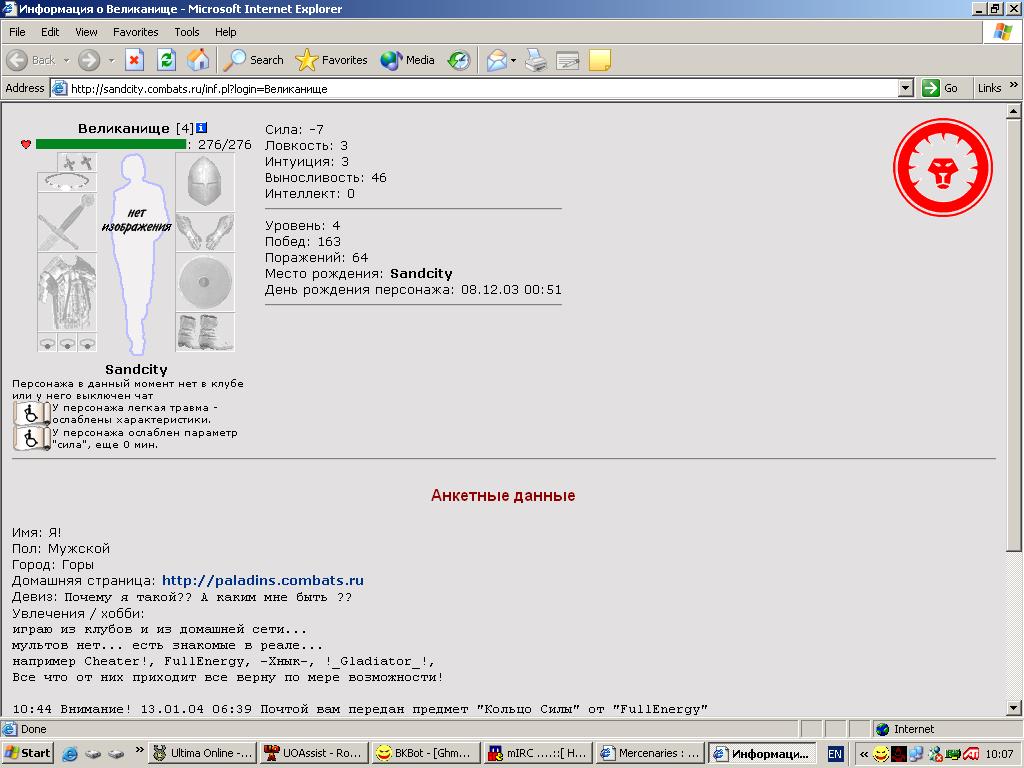Click the Edit page toolbar icon
Image resolution: width=1024 pixels, height=768 pixels.
tap(568, 60)
